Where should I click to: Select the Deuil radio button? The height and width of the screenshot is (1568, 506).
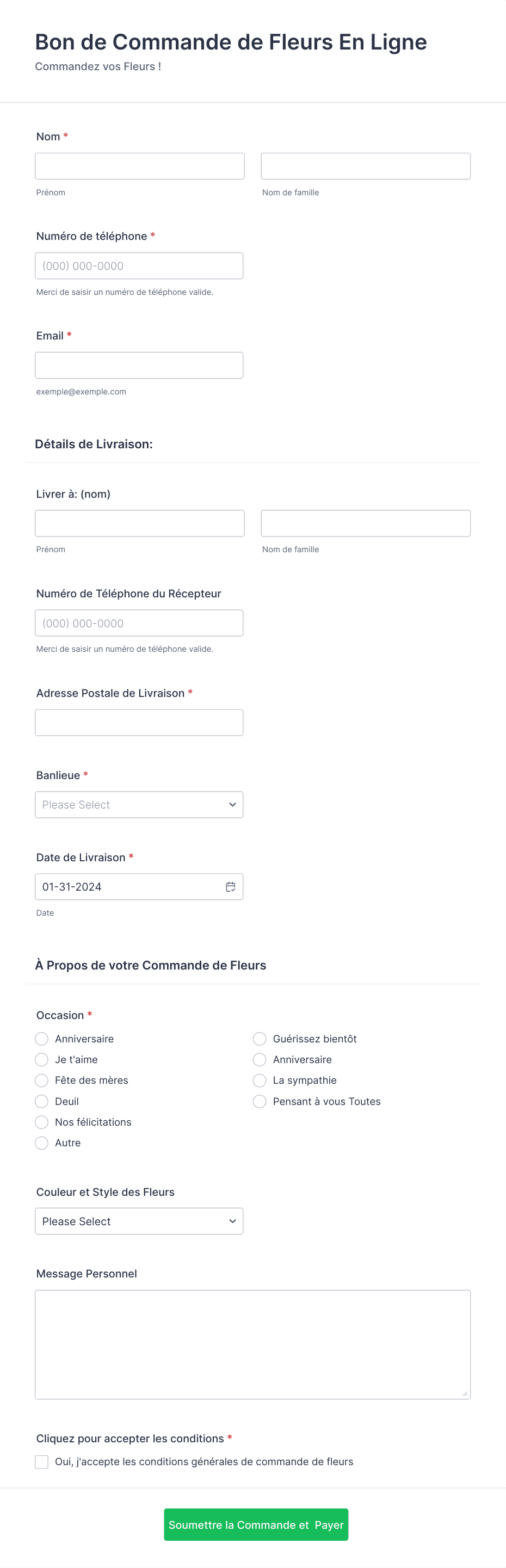click(41, 1101)
